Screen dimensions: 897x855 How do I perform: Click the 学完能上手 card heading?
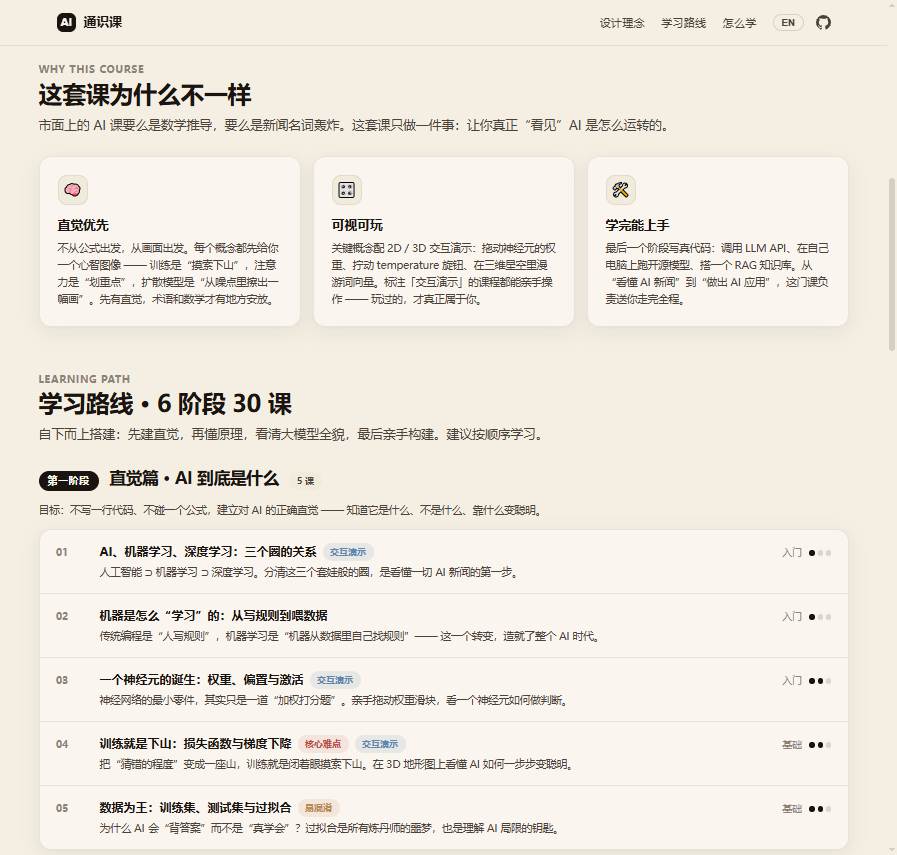tap(637, 225)
